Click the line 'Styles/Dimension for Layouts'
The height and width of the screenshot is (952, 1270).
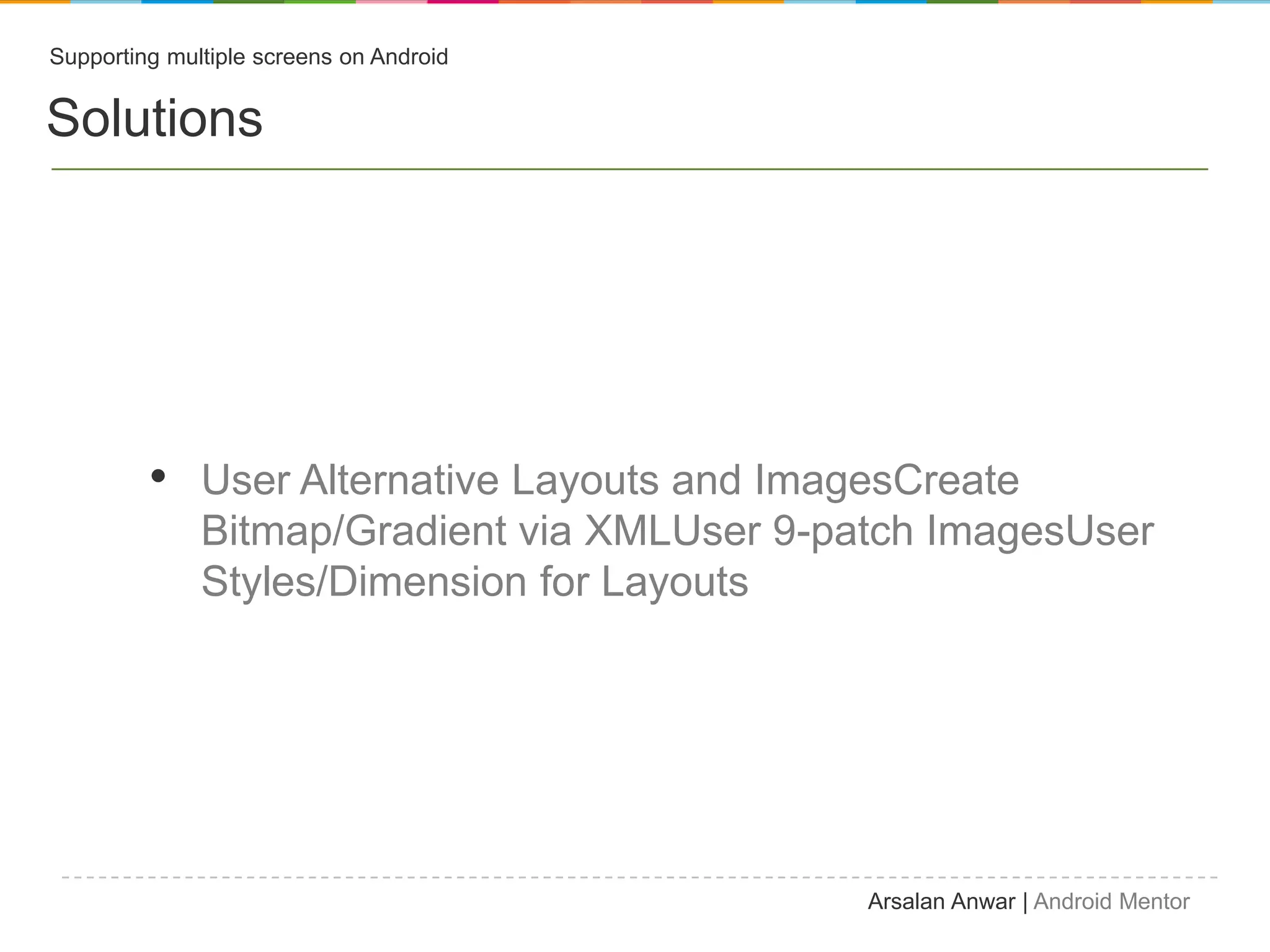point(475,583)
